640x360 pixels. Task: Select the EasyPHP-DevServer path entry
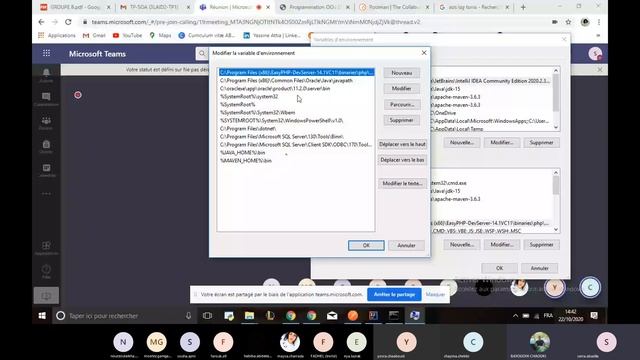(x=296, y=73)
